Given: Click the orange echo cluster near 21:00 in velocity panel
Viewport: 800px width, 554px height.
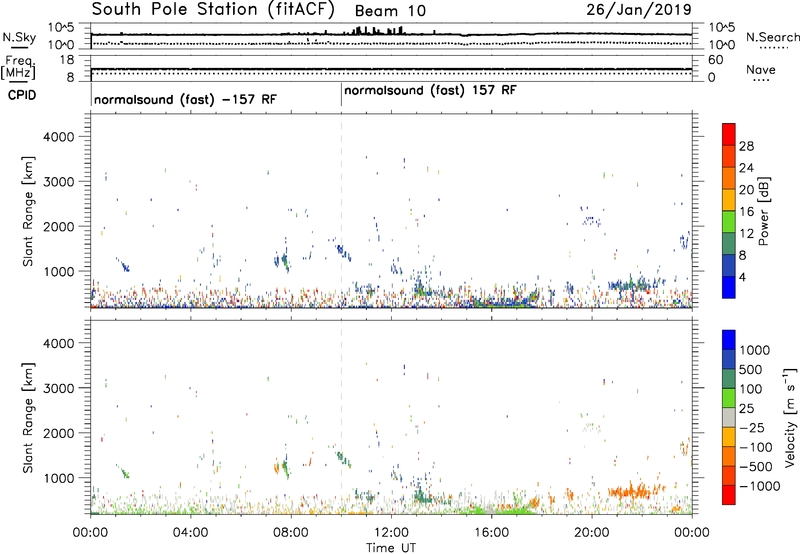Looking at the screenshot, I should tap(636, 492).
